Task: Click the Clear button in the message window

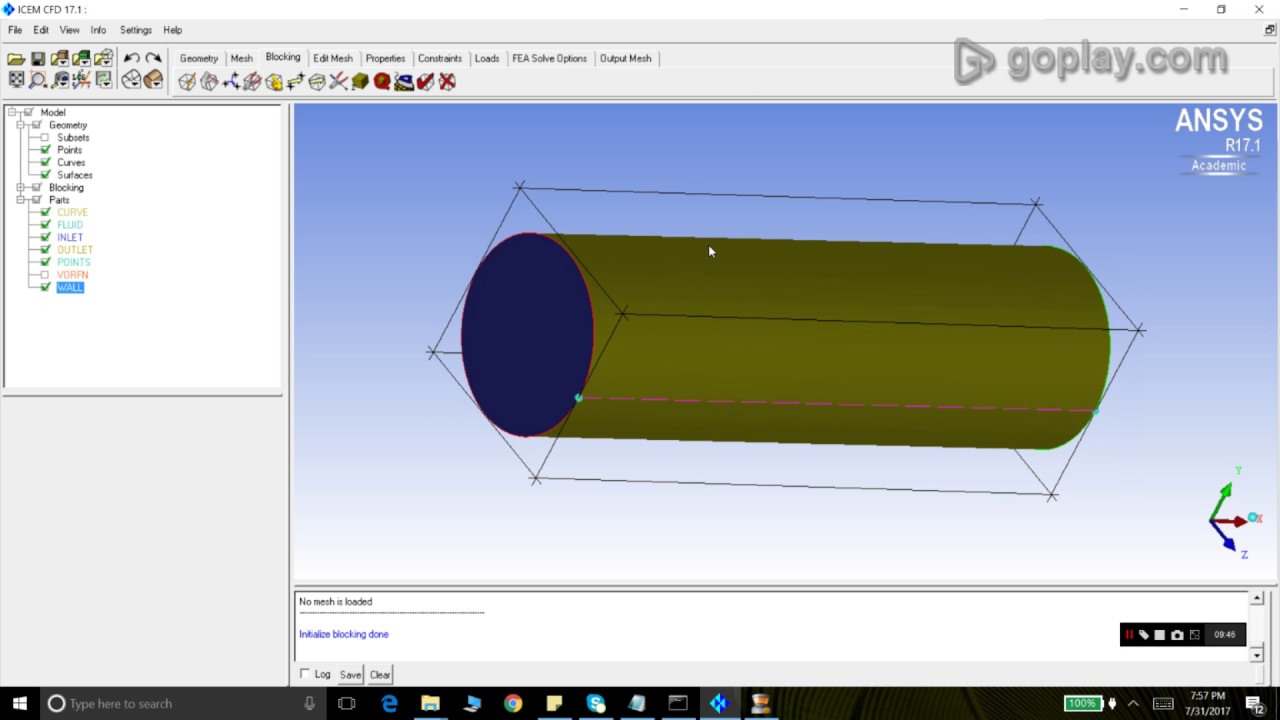Action: pos(380,675)
